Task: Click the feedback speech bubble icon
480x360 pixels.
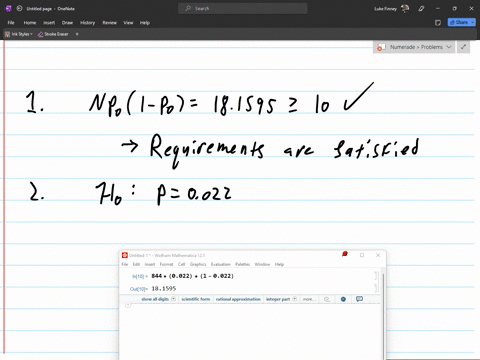Action: [x=359, y=299]
